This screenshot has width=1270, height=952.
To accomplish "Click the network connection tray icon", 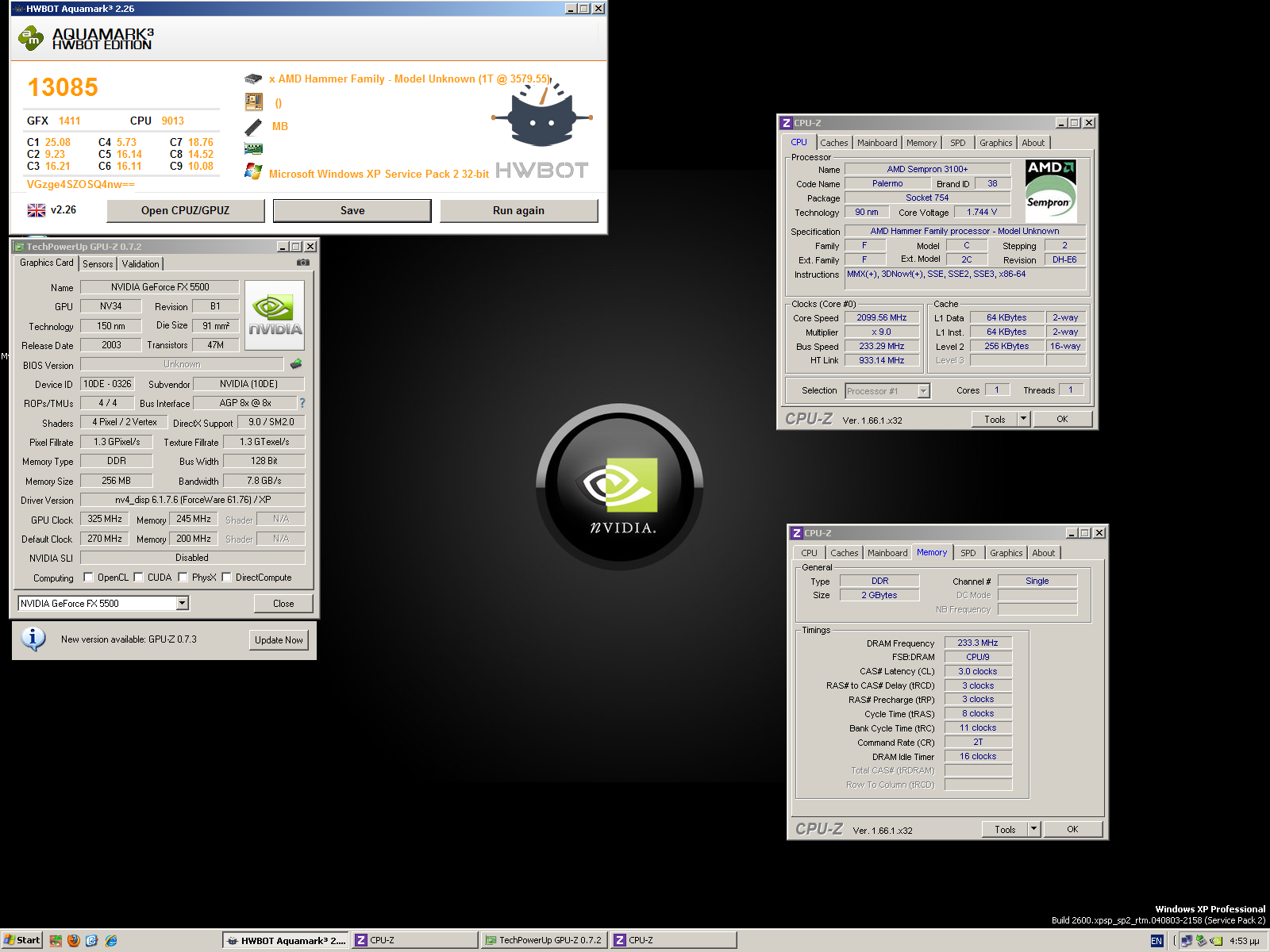I will coord(1187,941).
